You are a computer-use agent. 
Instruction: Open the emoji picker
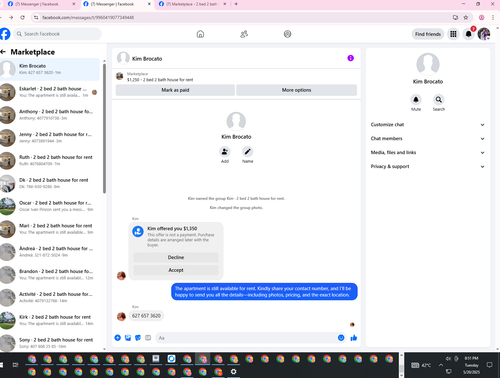click(x=341, y=338)
